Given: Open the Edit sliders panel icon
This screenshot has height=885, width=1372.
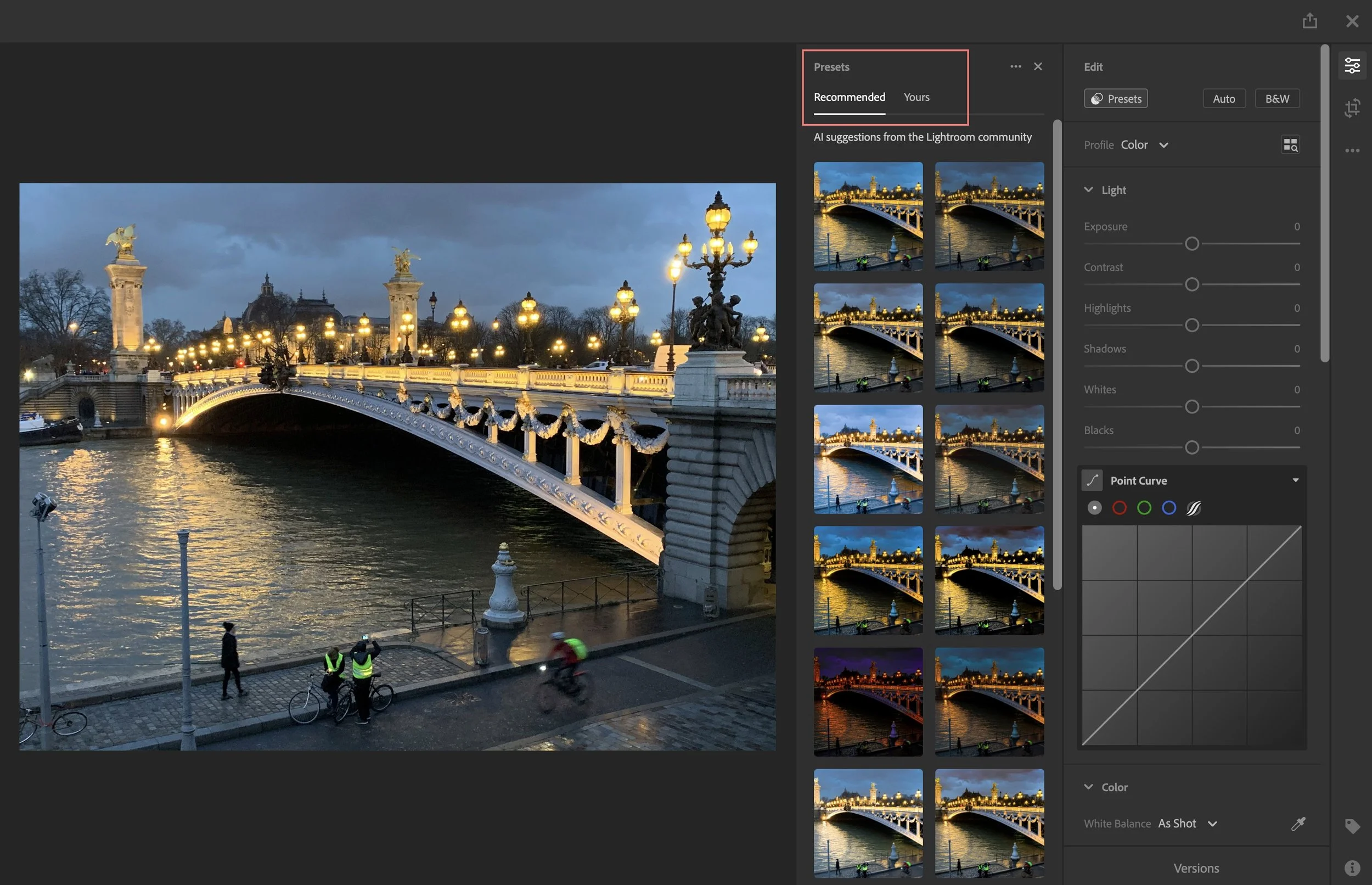Looking at the screenshot, I should point(1352,65).
